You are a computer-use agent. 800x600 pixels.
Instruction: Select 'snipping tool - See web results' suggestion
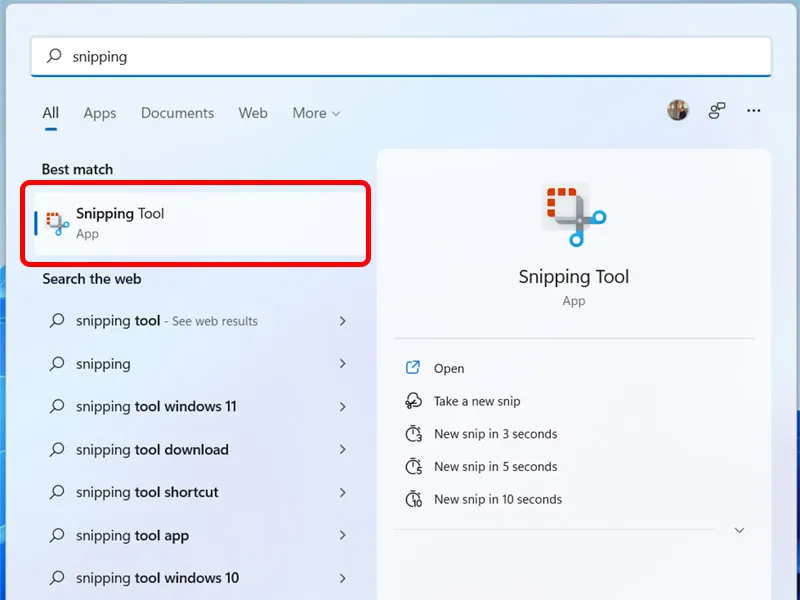coord(197,321)
